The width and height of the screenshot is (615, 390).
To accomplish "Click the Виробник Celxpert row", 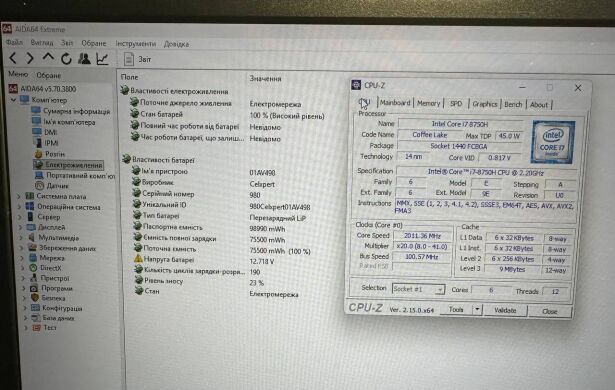I will click(204, 183).
